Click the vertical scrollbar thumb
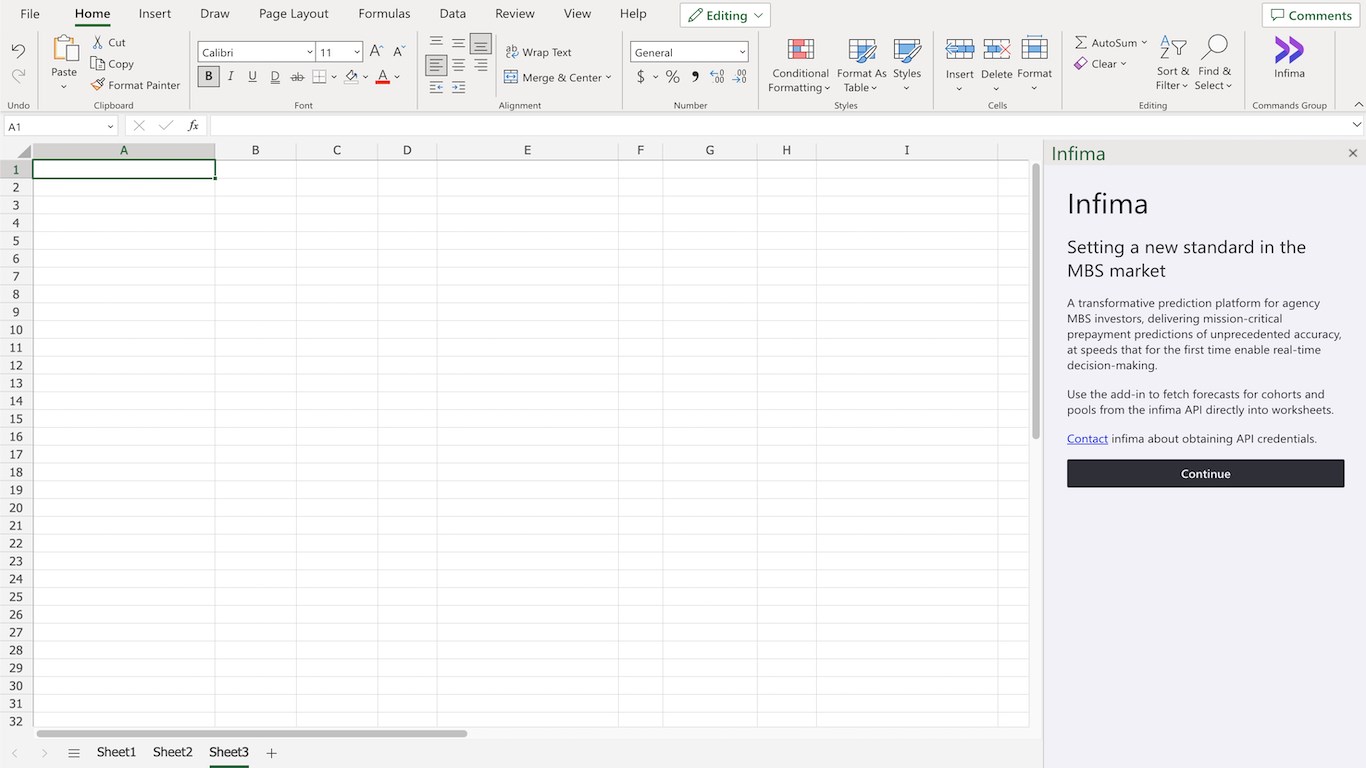 [1036, 300]
